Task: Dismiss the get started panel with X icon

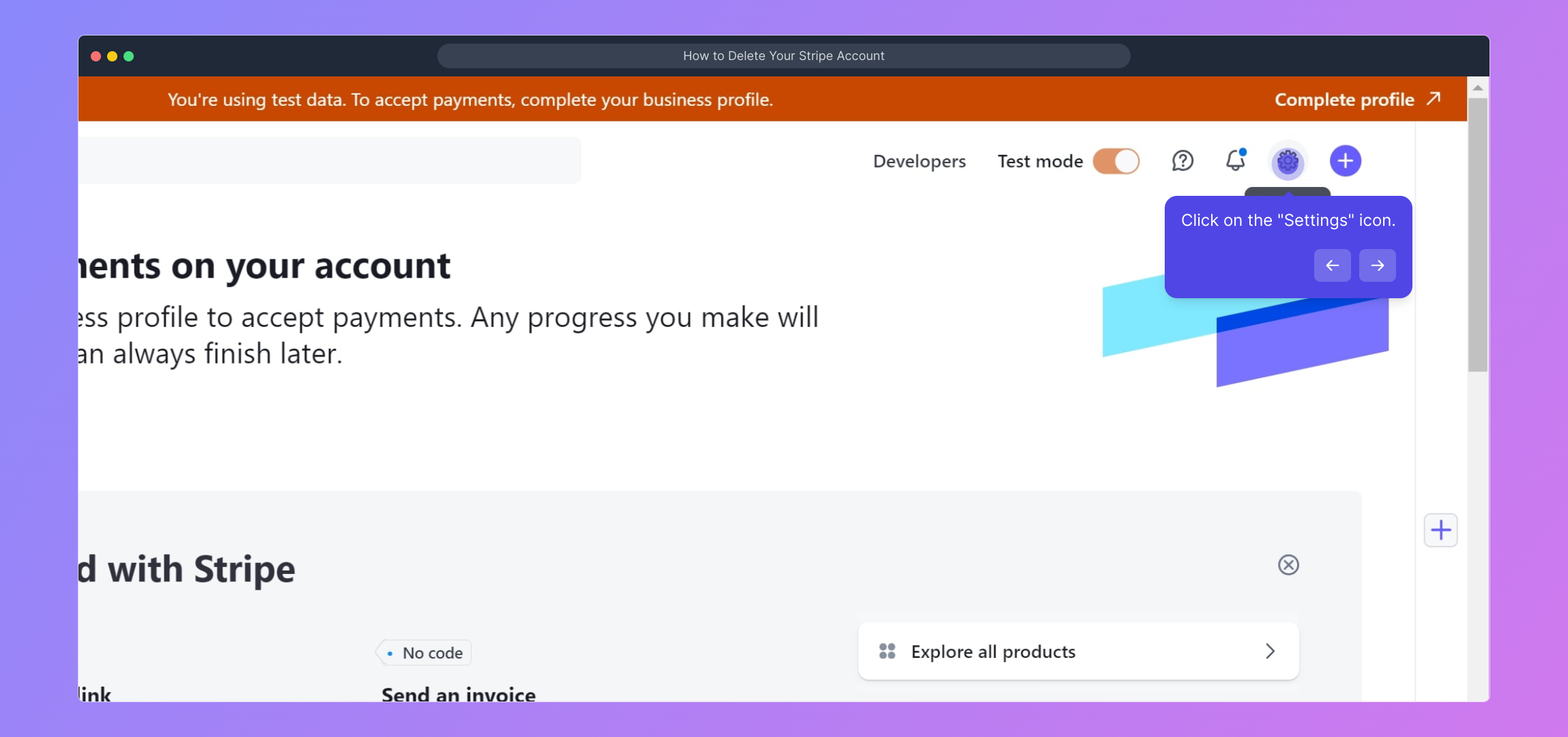Action: pos(1288,565)
